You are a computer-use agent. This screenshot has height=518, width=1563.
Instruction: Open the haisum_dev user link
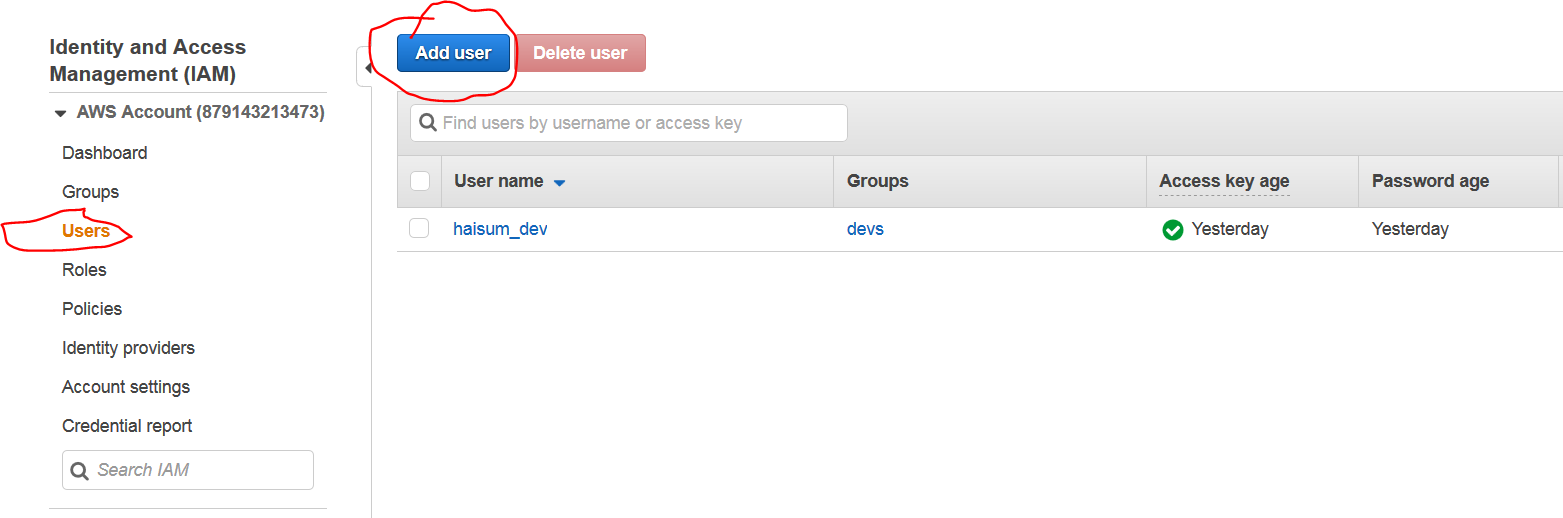click(x=500, y=229)
